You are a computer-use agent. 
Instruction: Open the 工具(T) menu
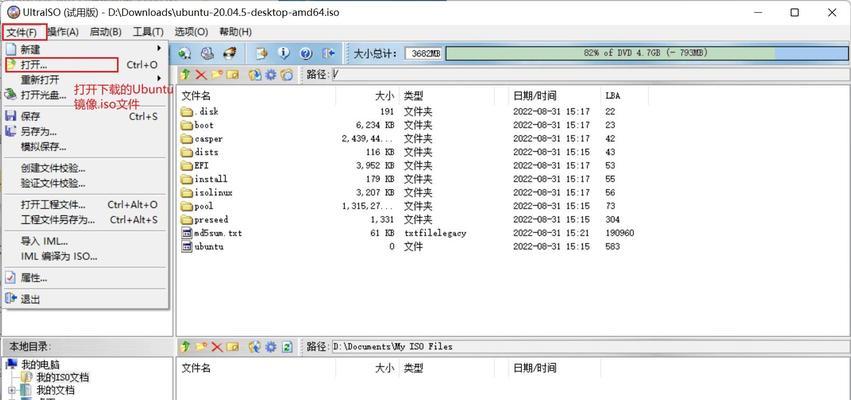[x=148, y=32]
